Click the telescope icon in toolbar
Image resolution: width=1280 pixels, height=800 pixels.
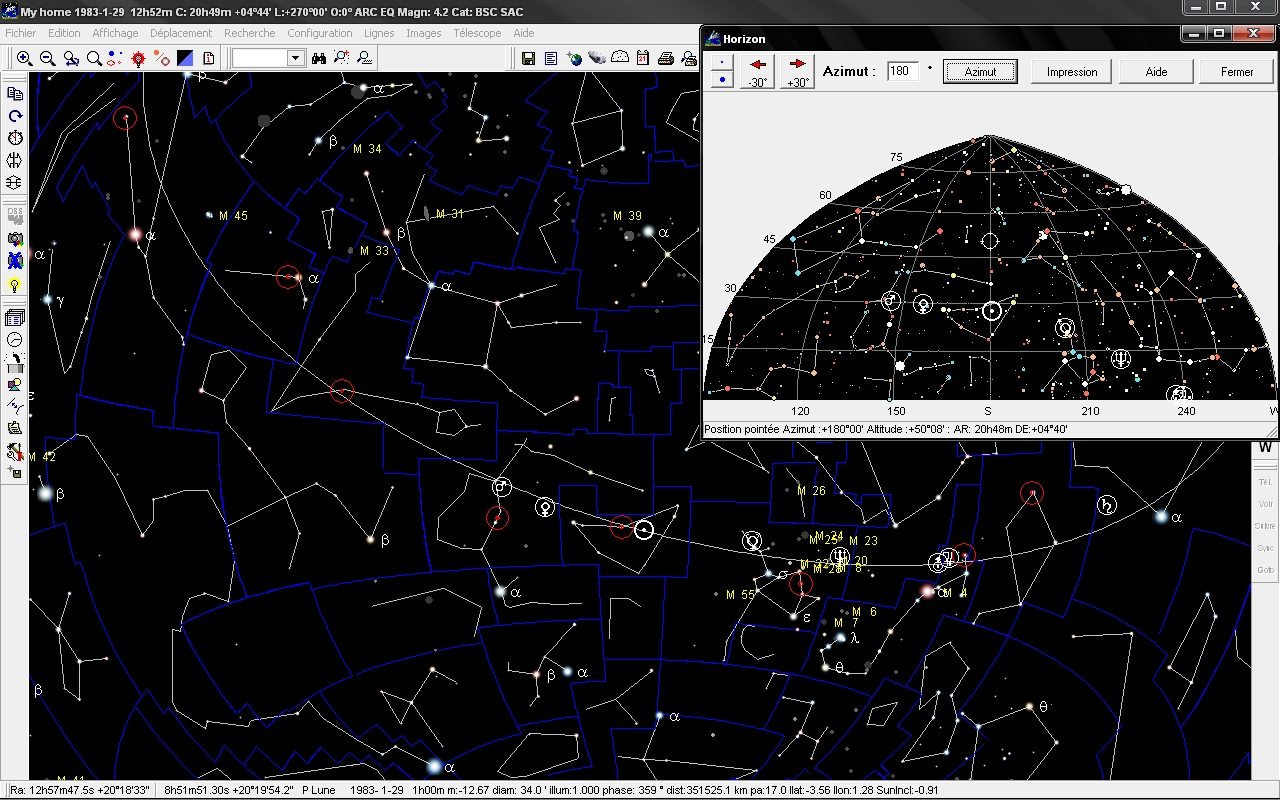point(597,59)
